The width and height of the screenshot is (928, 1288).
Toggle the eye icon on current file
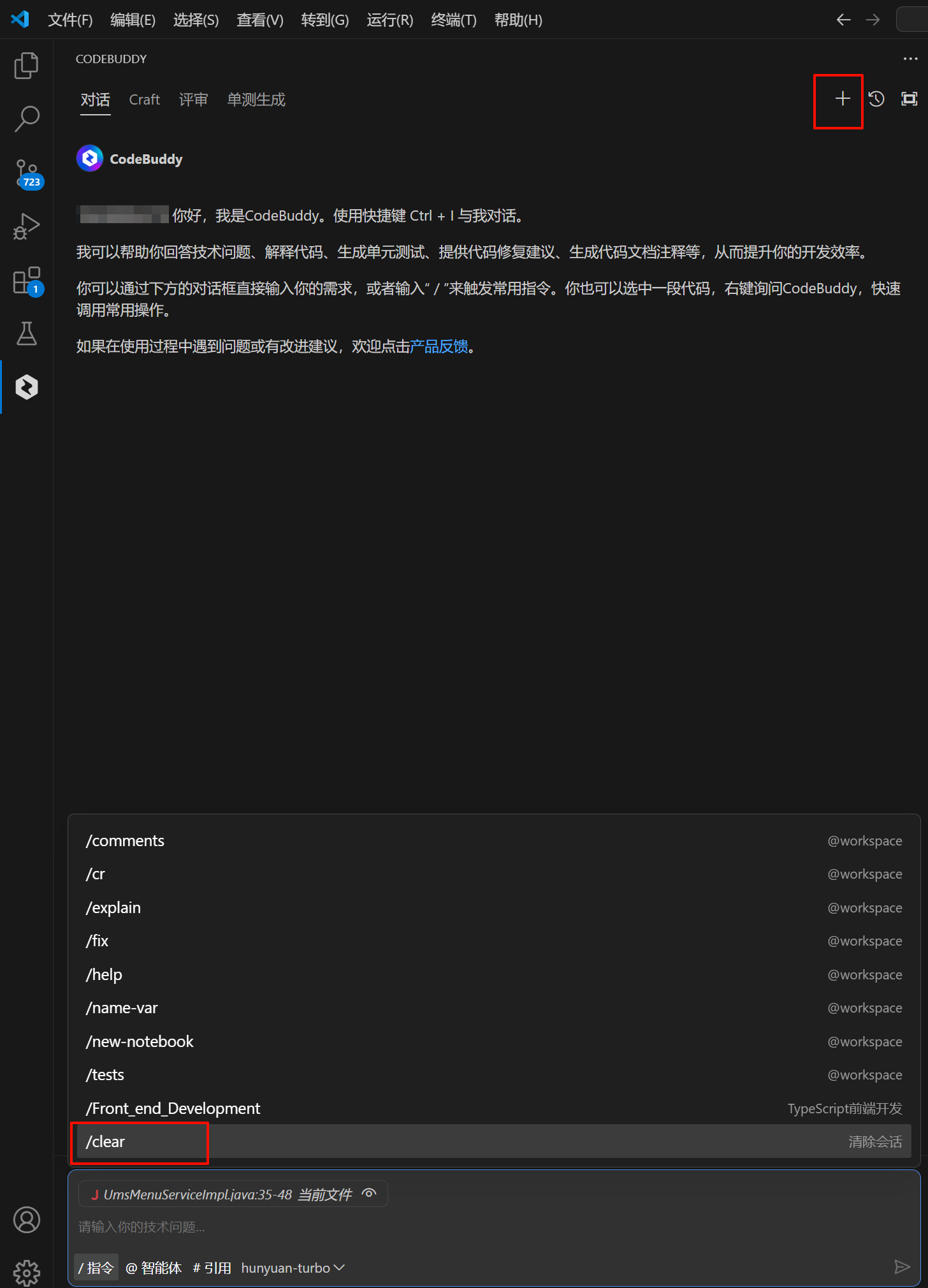[369, 1194]
